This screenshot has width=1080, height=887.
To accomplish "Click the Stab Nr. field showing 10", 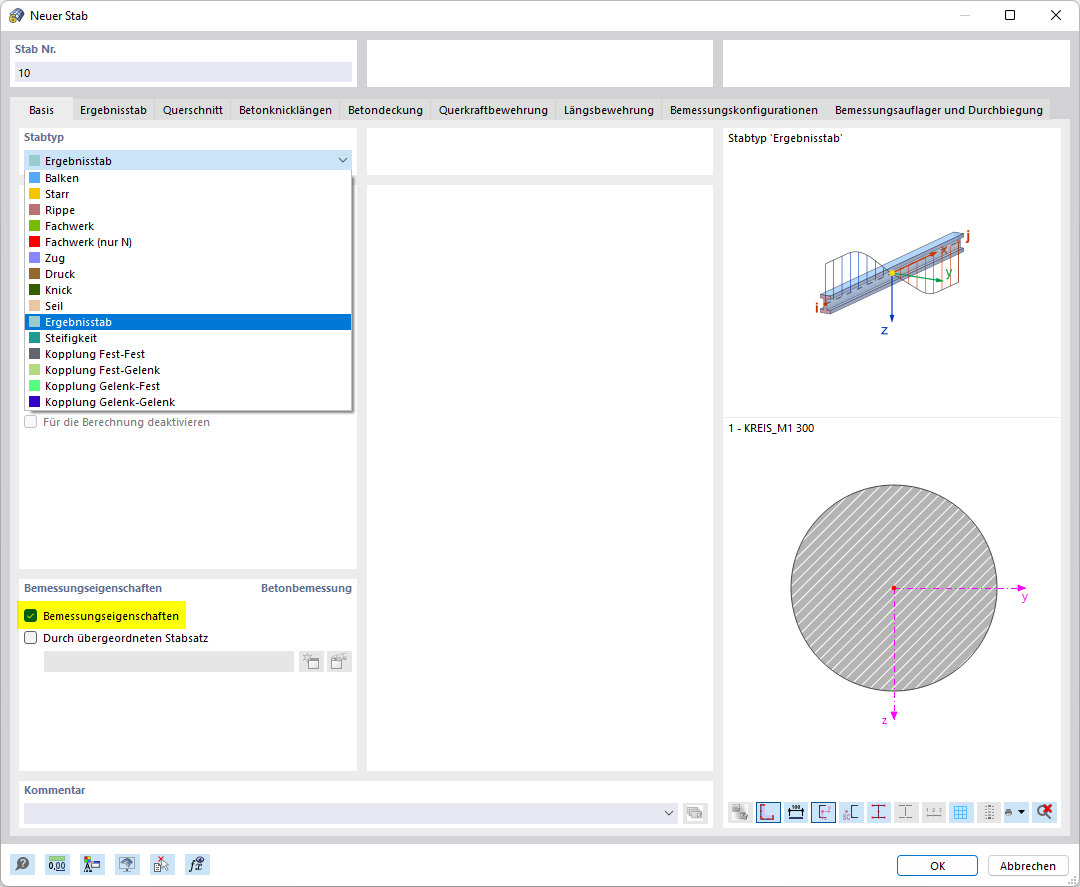I will coord(183,72).
